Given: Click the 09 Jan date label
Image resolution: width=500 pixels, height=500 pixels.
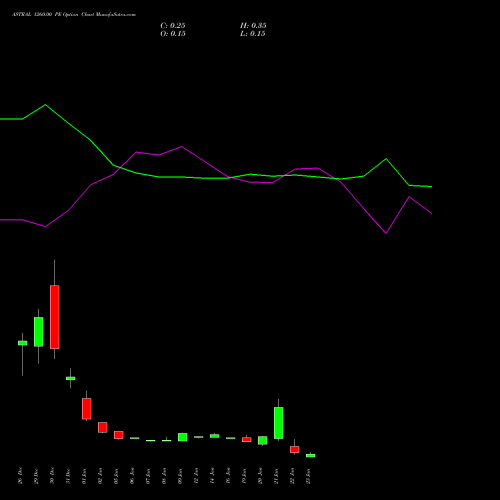Looking at the screenshot, I should 180,476.
